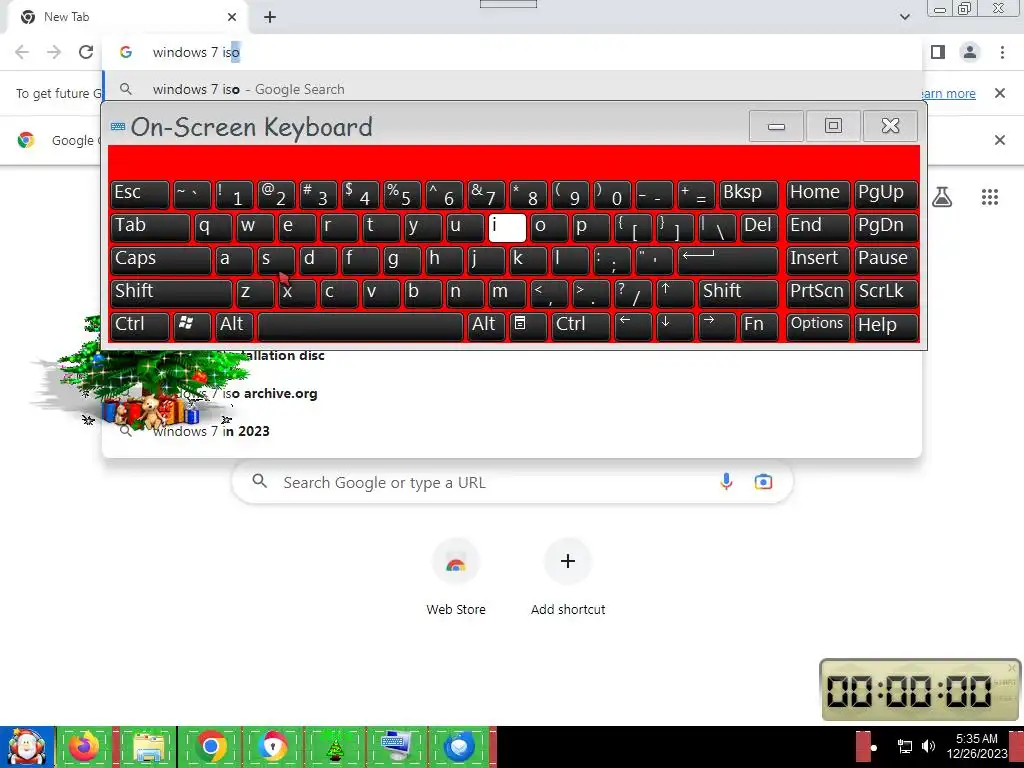The height and width of the screenshot is (768, 1024).
Task: Open the Santa Start button
Action: (x=27, y=747)
